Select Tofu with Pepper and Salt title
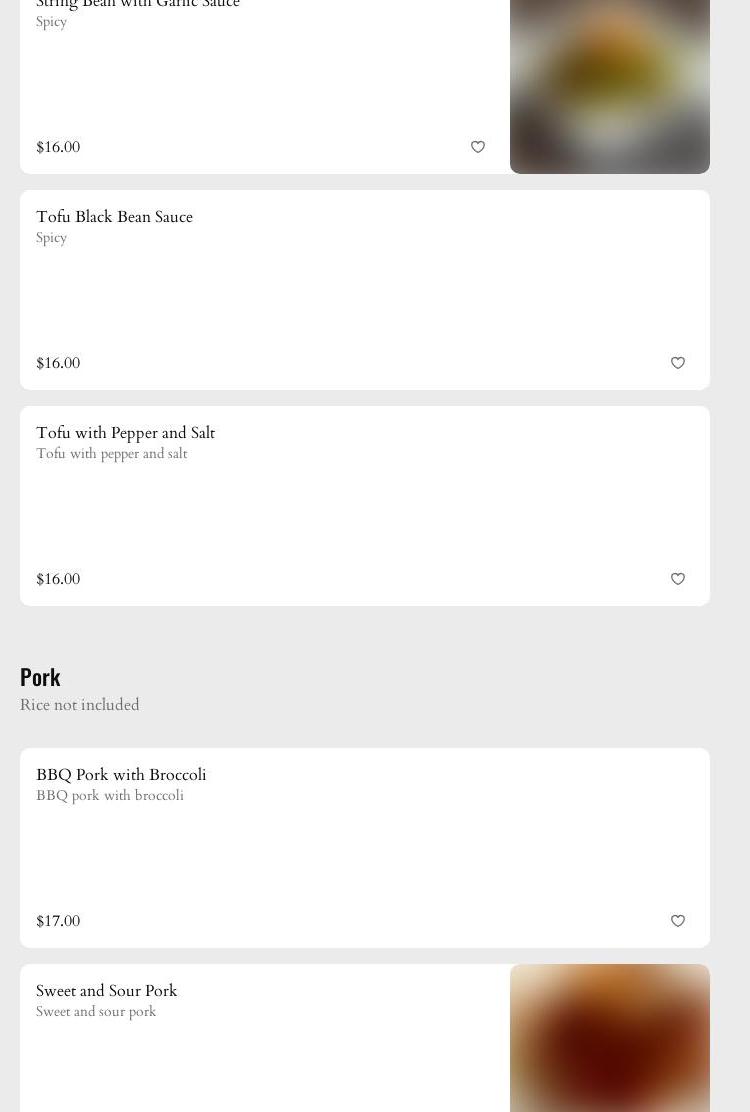This screenshot has width=750, height=1112. [125, 433]
